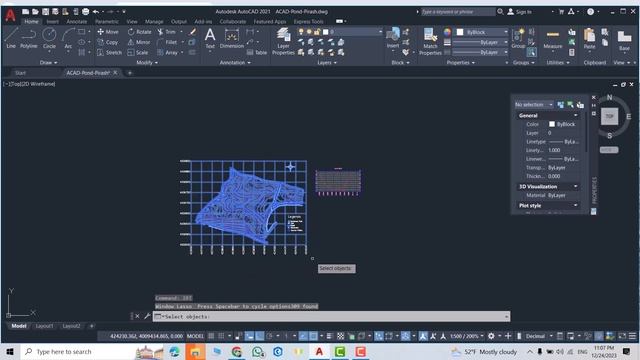Click the Copy command
This screenshot has height=360, width=640.
(108, 42)
